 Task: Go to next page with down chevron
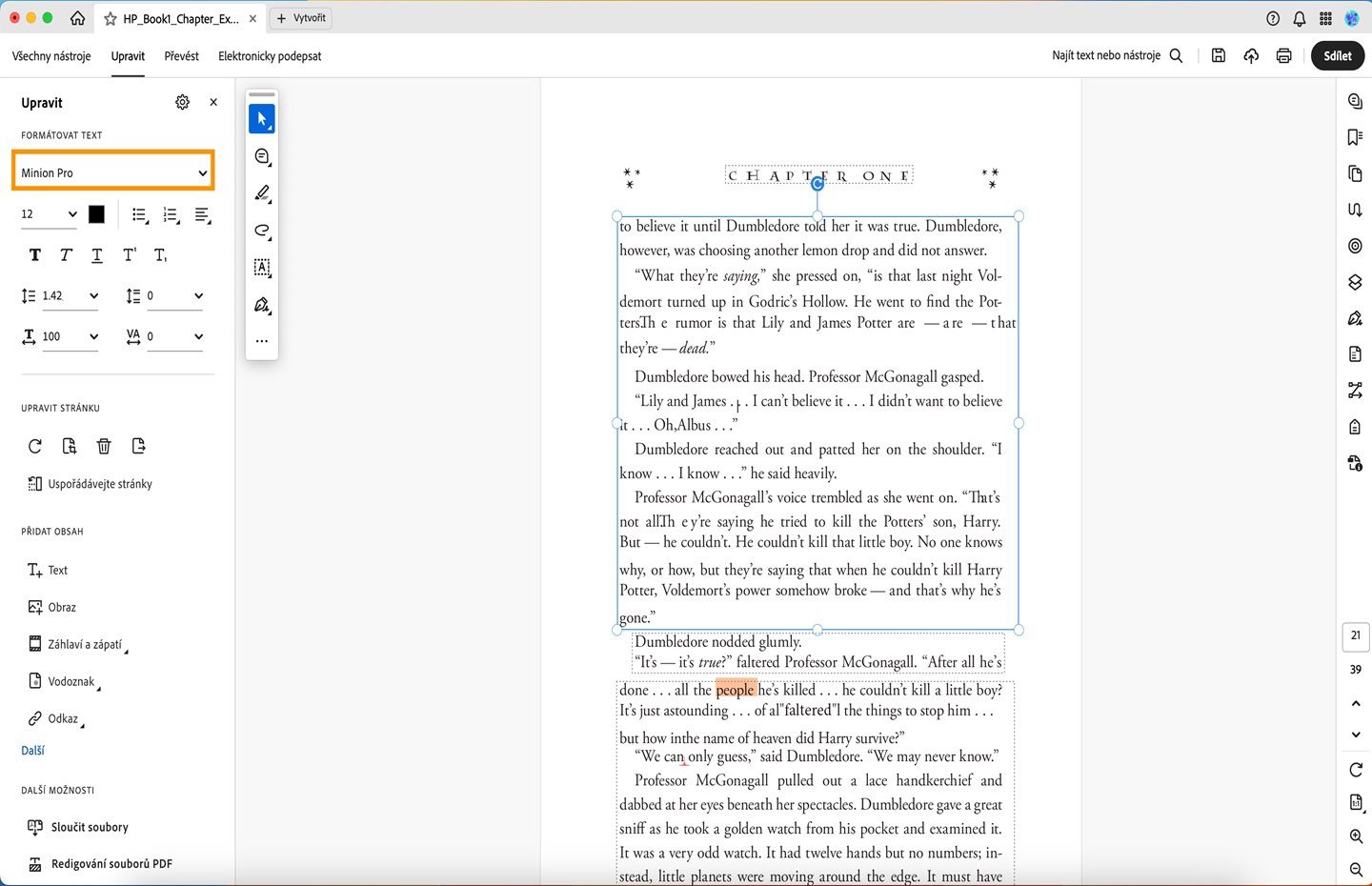pyautogui.click(x=1356, y=735)
